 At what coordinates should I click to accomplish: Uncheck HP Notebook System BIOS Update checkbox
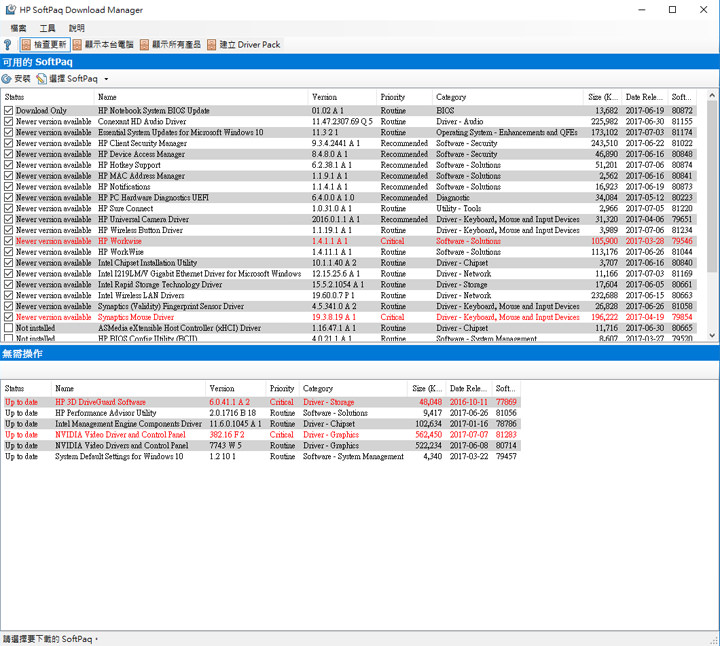click(8, 111)
